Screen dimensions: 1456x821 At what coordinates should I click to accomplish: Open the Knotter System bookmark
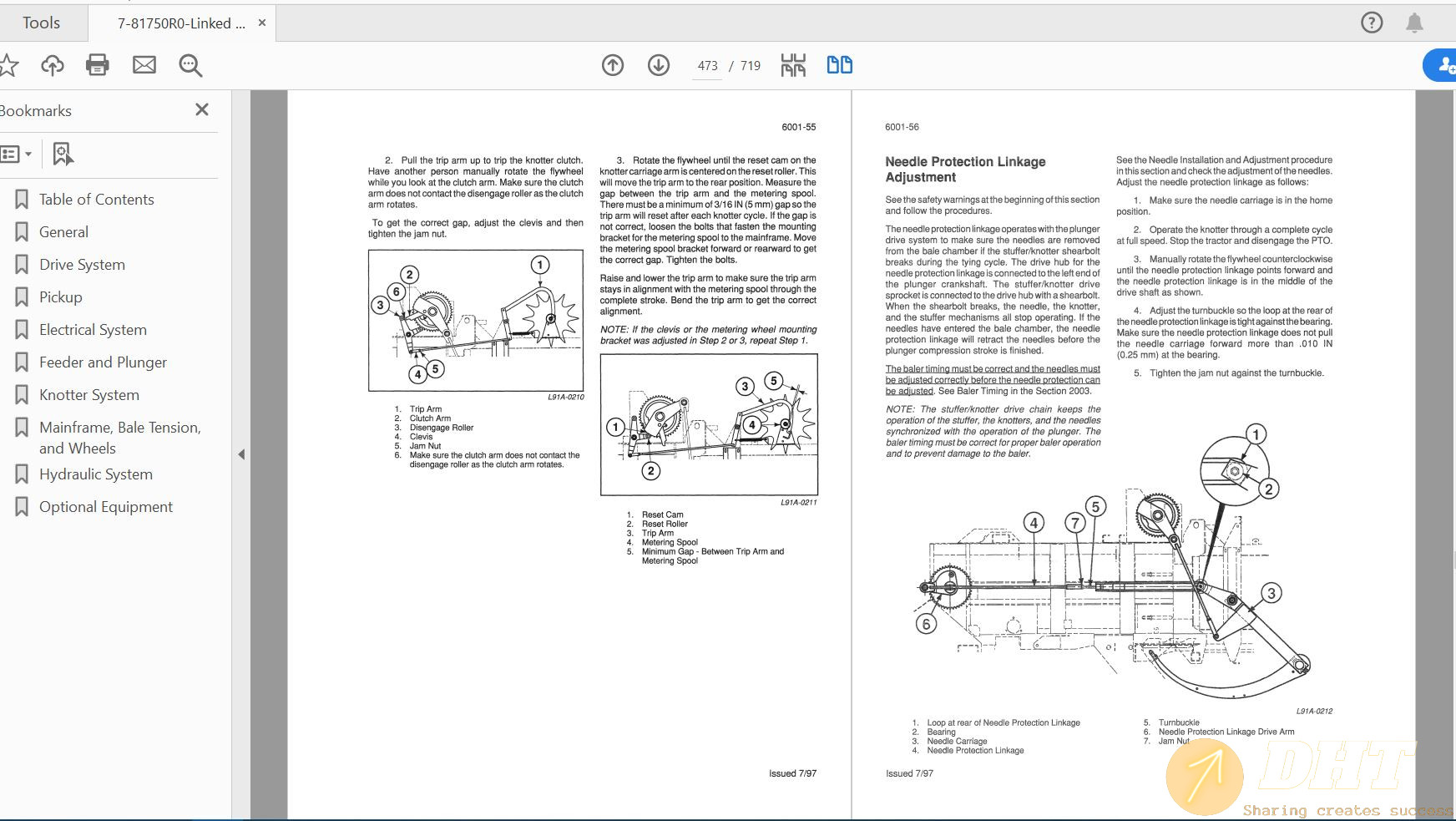click(x=89, y=395)
